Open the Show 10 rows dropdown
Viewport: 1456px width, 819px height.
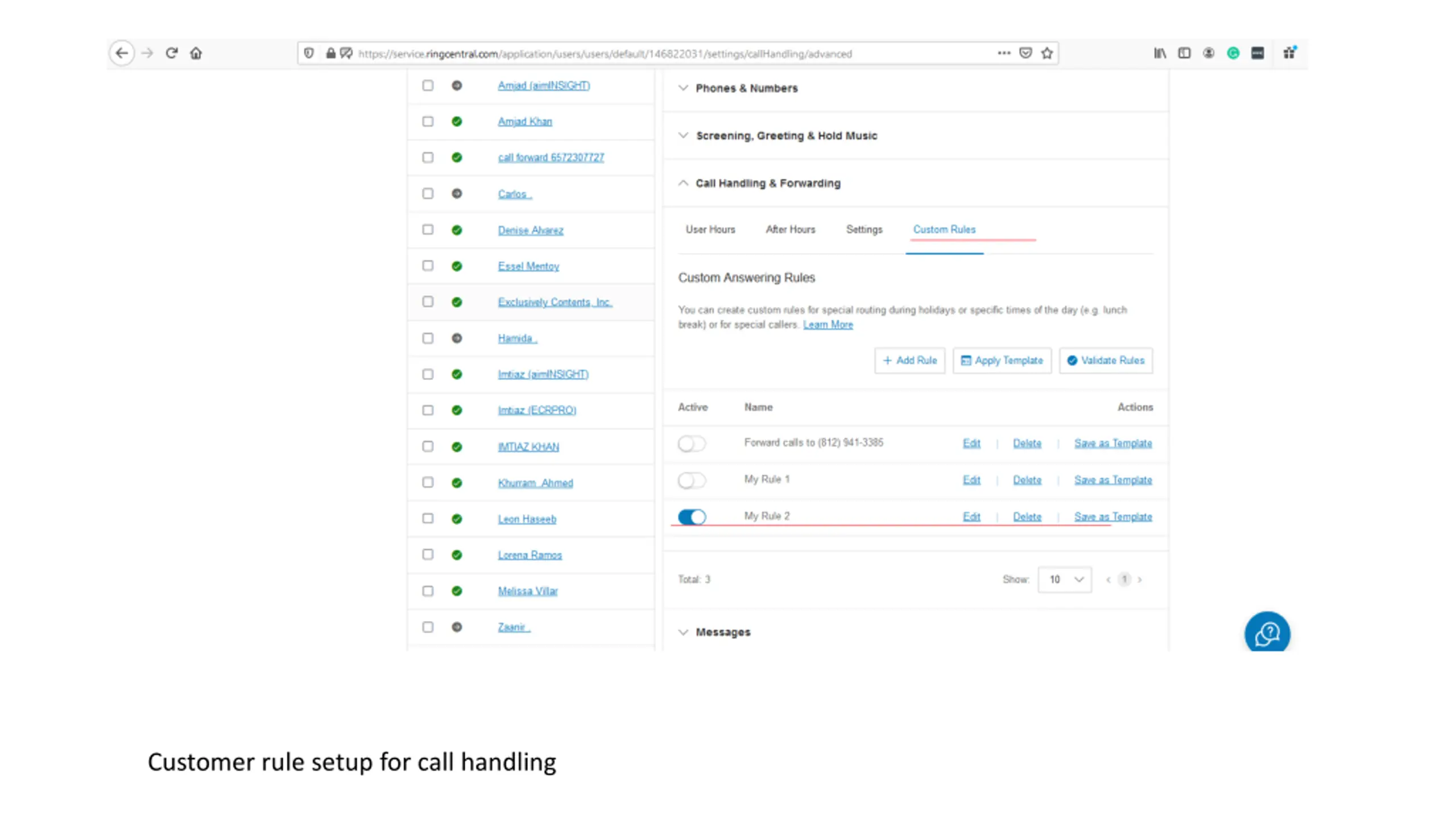coord(1065,580)
